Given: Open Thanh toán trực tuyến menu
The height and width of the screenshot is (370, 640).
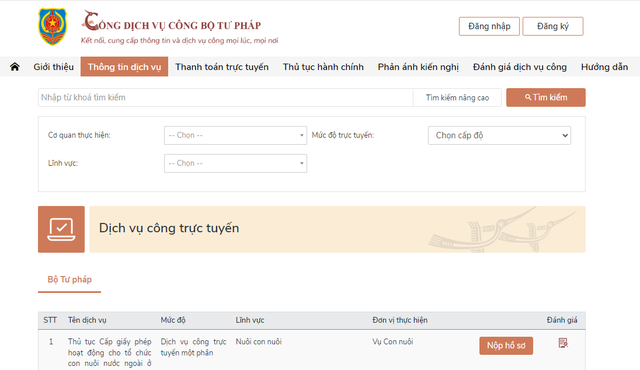Looking at the screenshot, I should [x=222, y=67].
